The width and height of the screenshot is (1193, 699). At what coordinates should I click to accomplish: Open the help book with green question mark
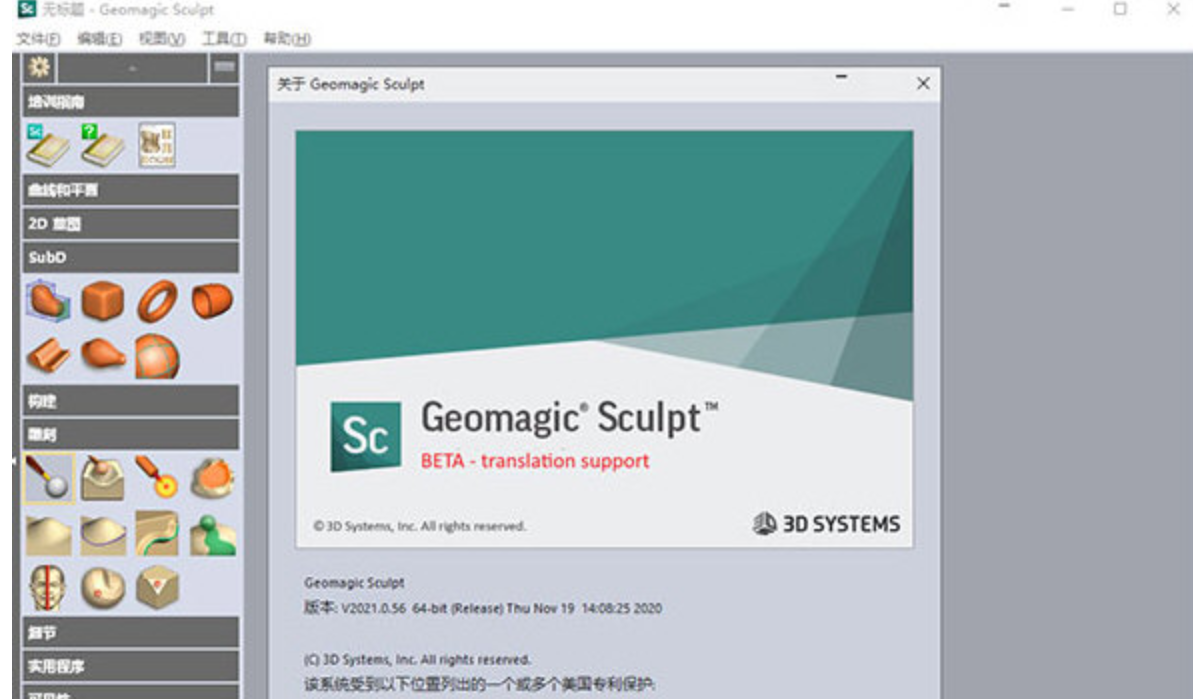tap(103, 145)
